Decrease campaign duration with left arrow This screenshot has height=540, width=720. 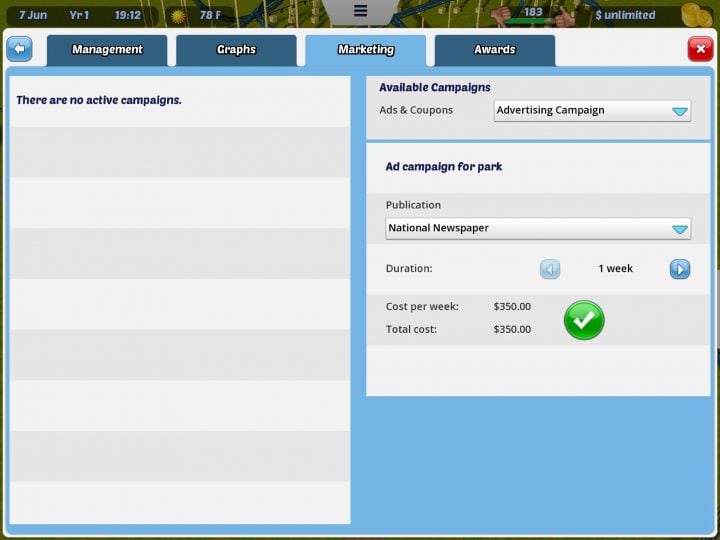click(550, 269)
